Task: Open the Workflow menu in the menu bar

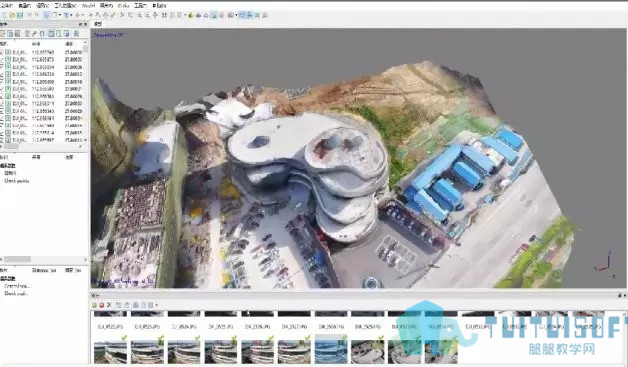Action: tap(65, 6)
